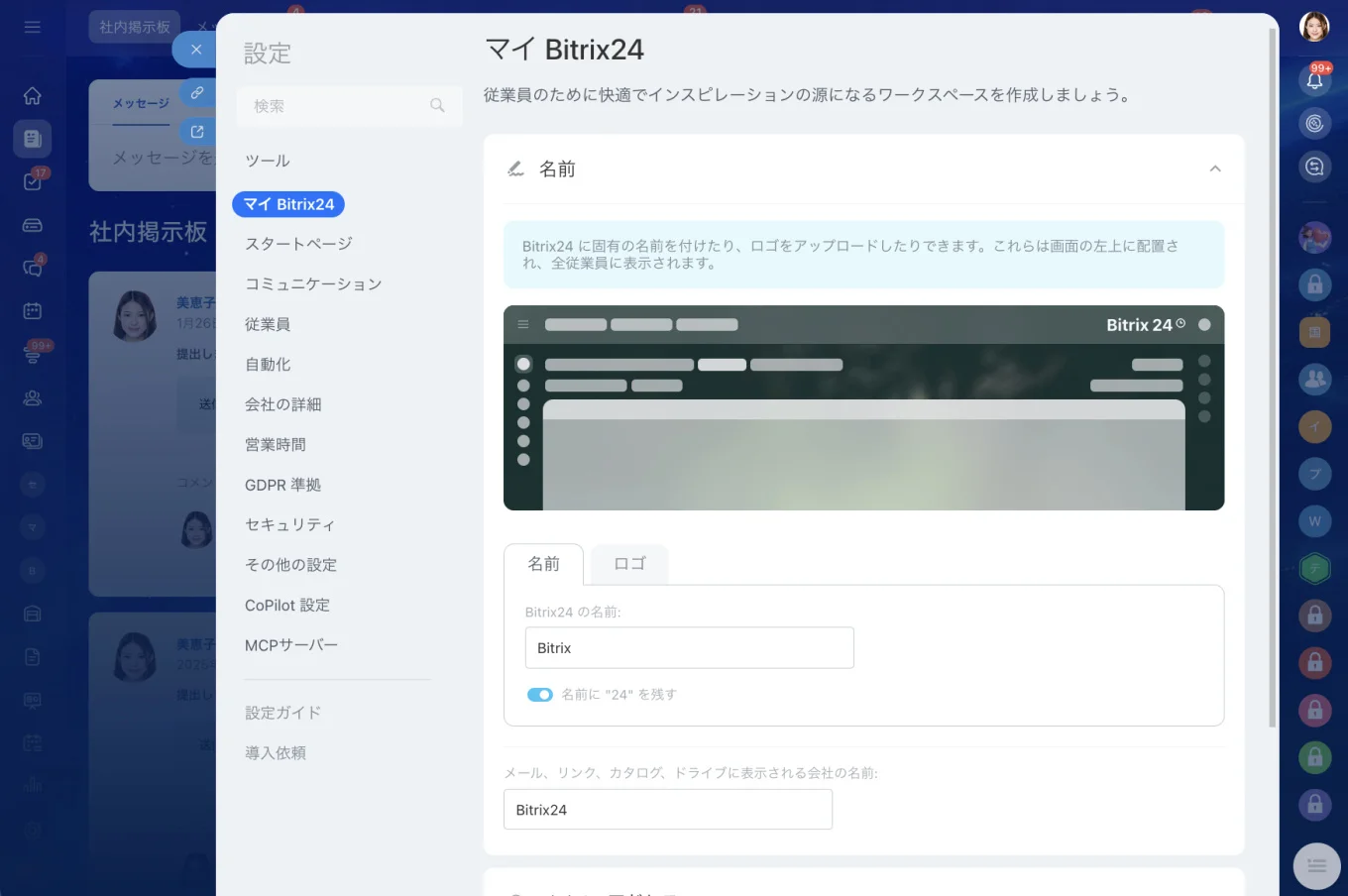Focus the 検索 settings search field
This screenshot has width=1348, height=896.
[349, 106]
